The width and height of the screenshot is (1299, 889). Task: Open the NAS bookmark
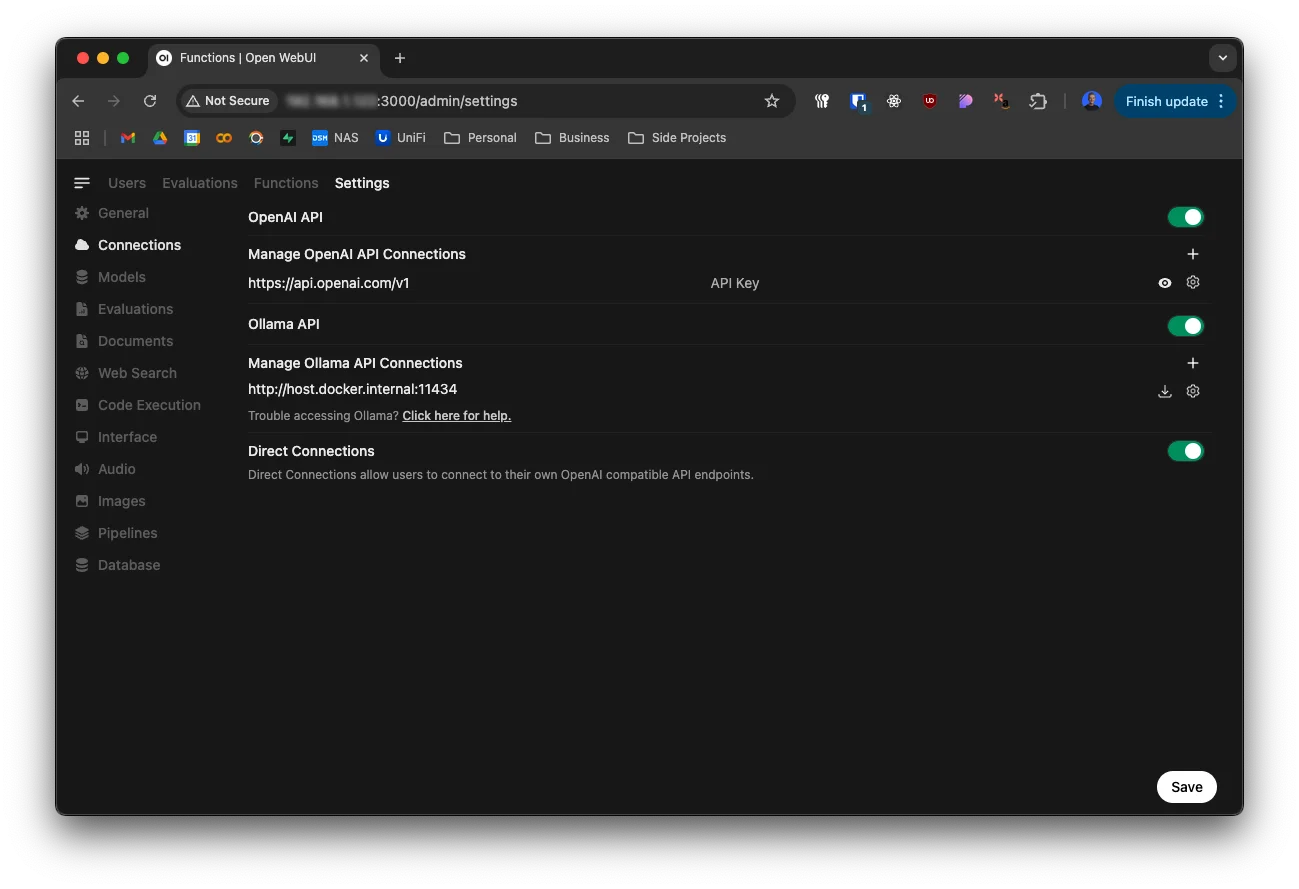click(335, 138)
